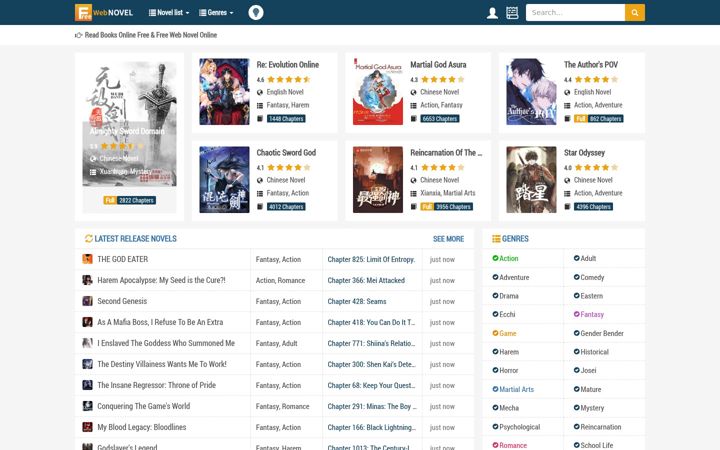
Task: Focus the Search input field
Action: coord(575,12)
